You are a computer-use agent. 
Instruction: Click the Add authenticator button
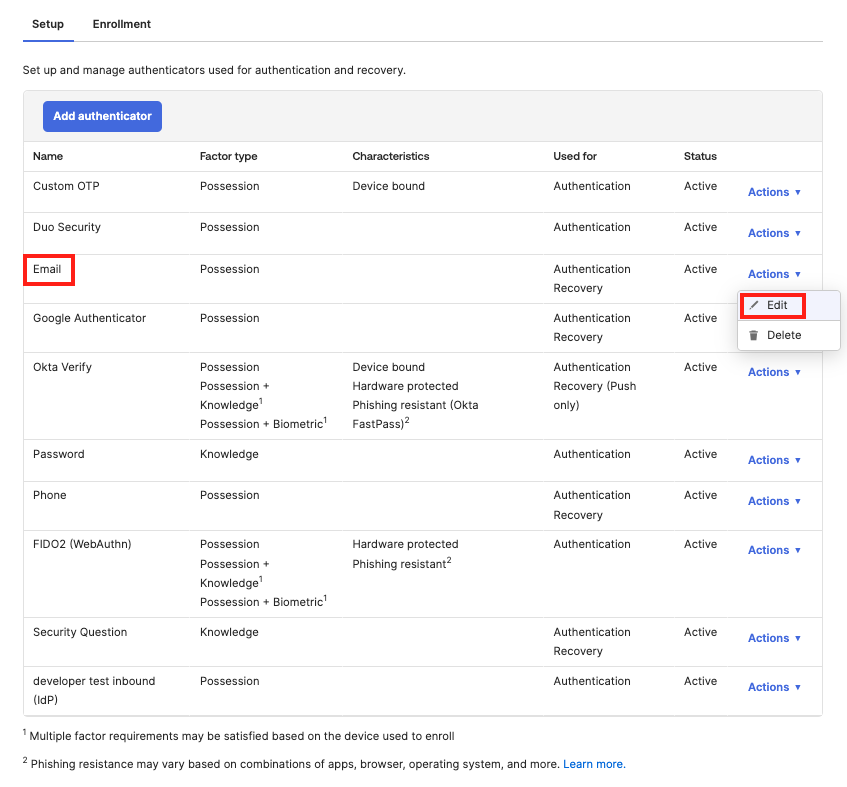coord(102,117)
